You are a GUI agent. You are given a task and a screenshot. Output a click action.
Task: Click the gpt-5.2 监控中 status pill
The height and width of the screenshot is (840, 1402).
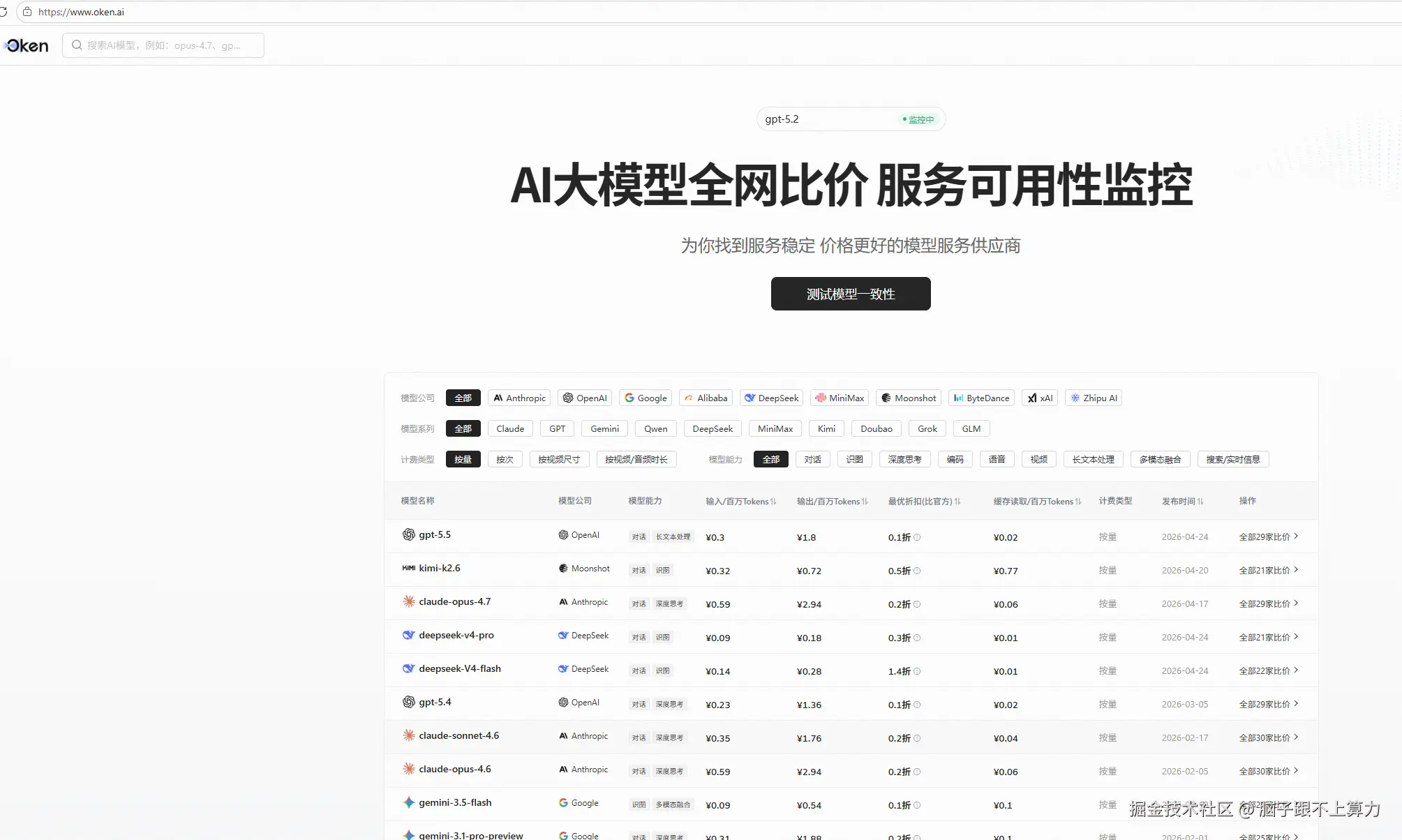[x=851, y=119]
